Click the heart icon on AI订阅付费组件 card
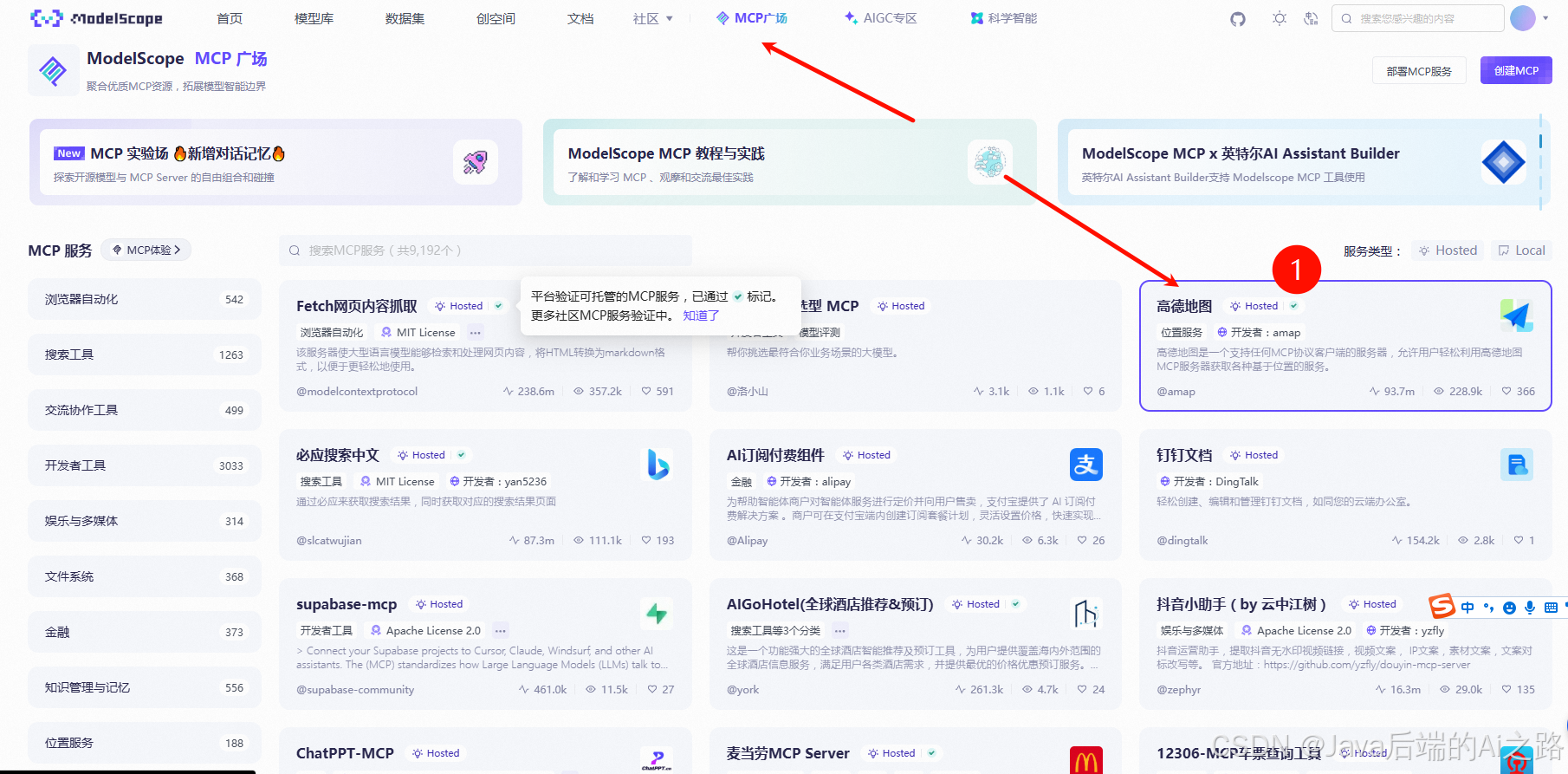 (x=1082, y=541)
